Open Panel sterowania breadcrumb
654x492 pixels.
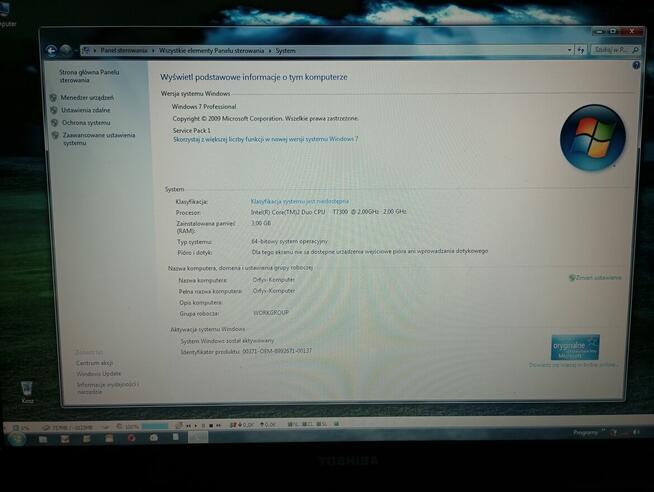click(124, 50)
